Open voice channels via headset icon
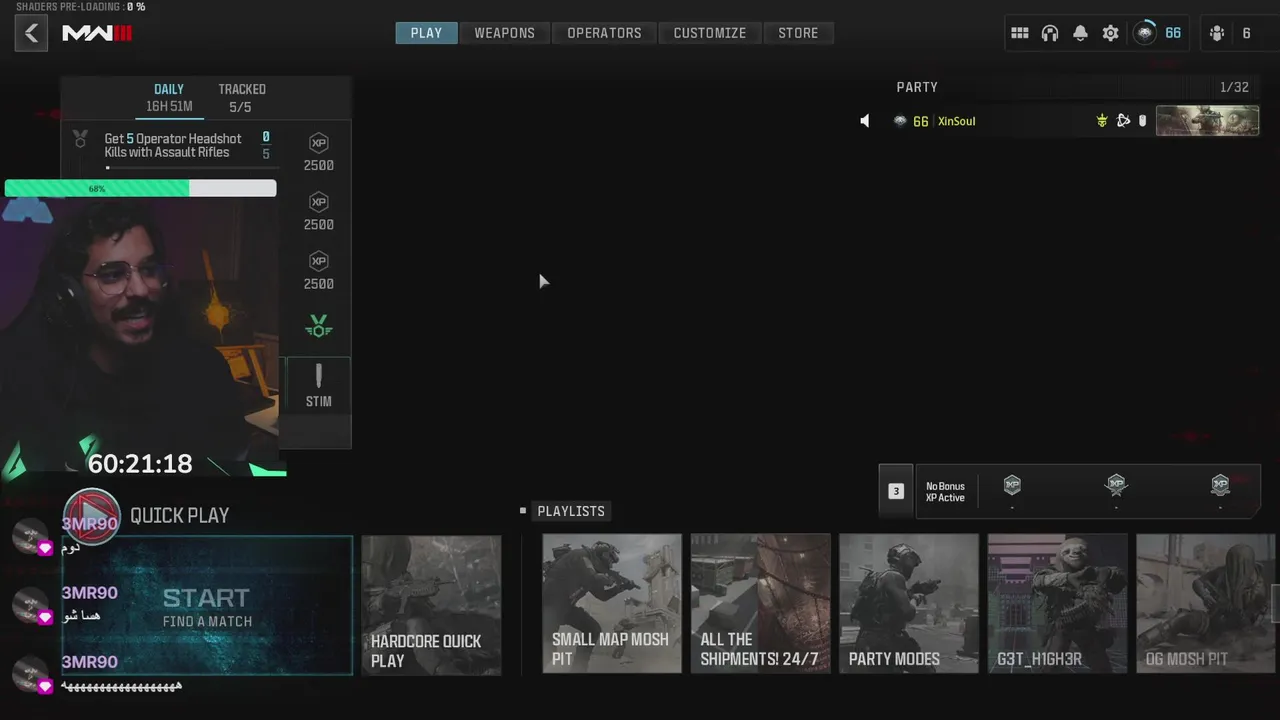1280x720 pixels. pyautogui.click(x=1050, y=33)
